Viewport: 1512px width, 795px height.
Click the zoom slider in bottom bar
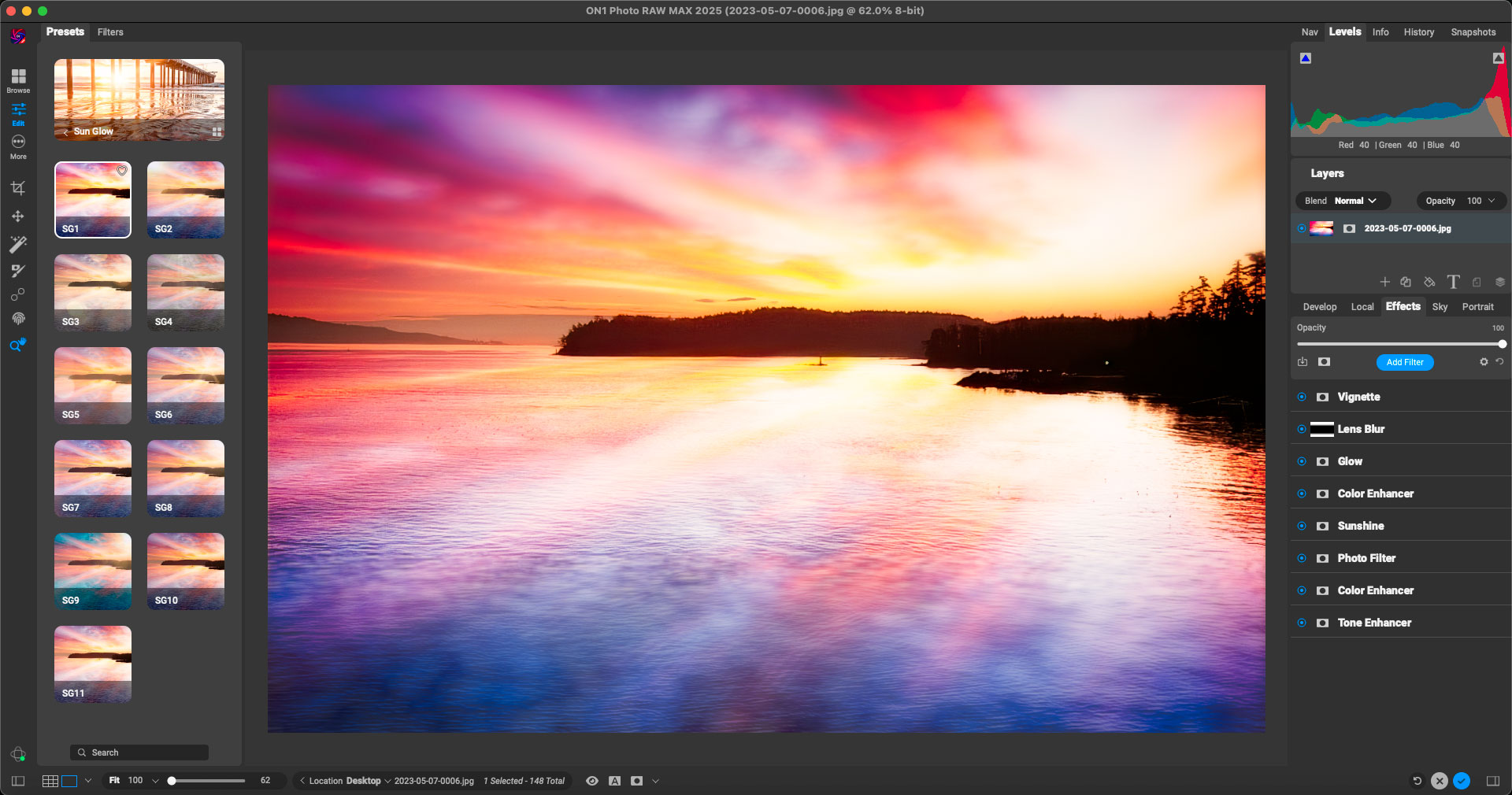[x=208, y=781]
